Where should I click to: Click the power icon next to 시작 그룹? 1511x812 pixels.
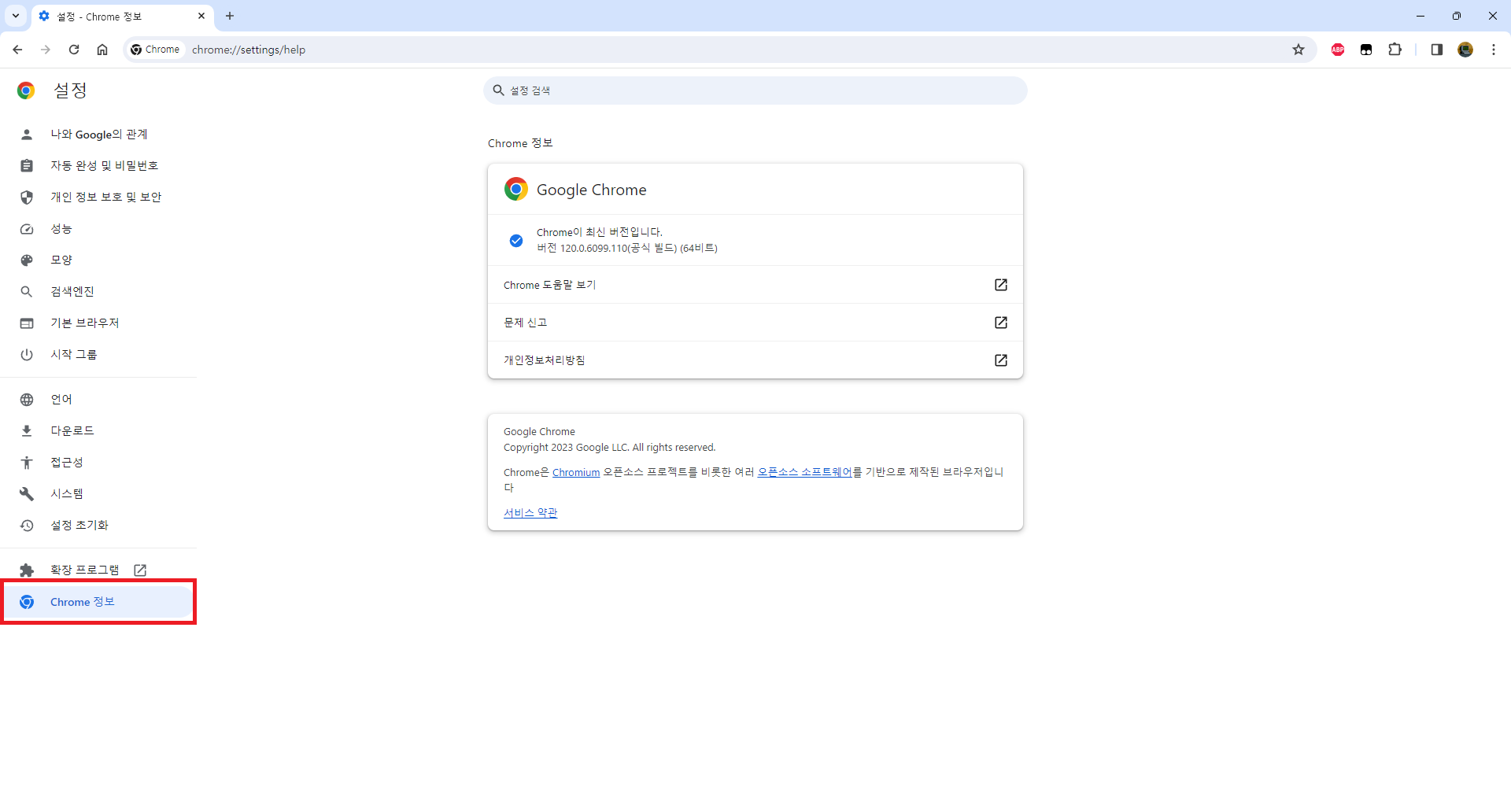click(x=27, y=355)
